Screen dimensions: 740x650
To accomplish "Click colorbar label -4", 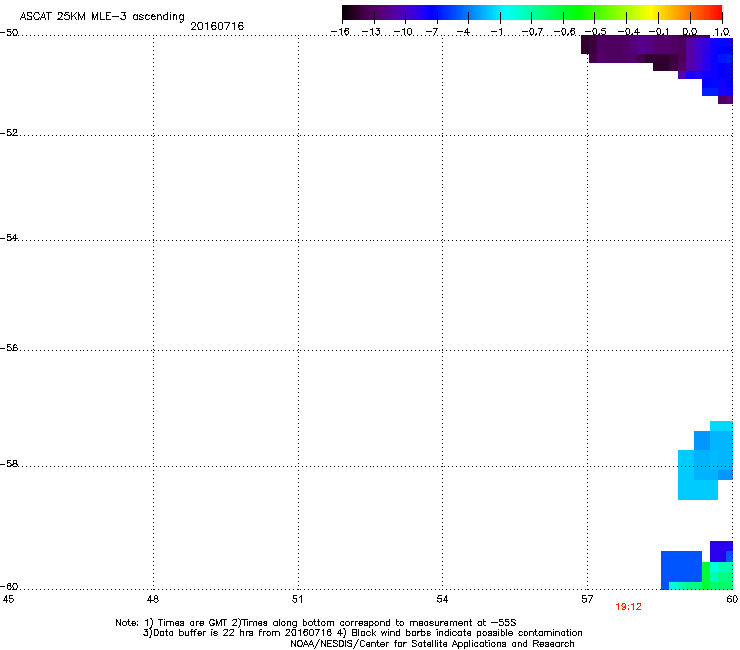I will pyautogui.click(x=463, y=32).
